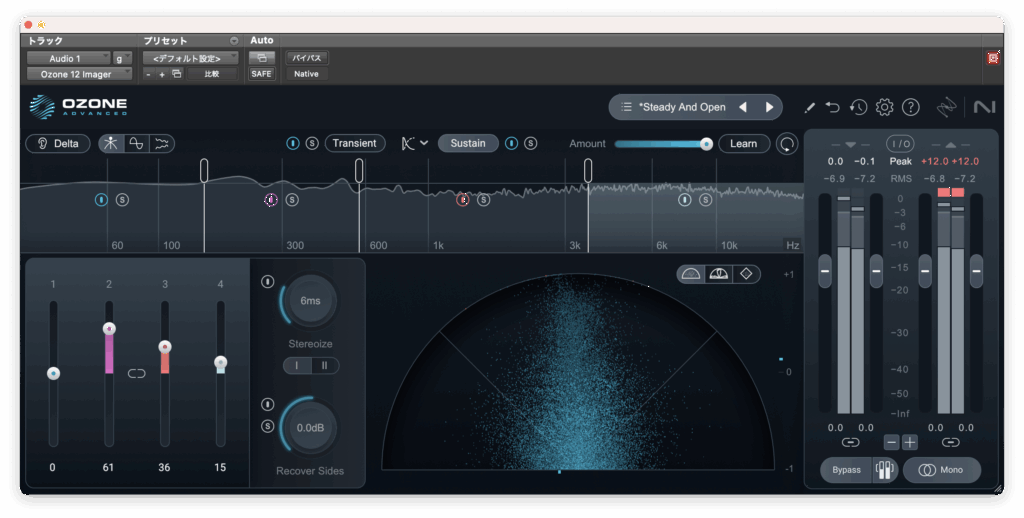1024x518 pixels.
Task: Toggle Stereoize power button
Action: 267,282
